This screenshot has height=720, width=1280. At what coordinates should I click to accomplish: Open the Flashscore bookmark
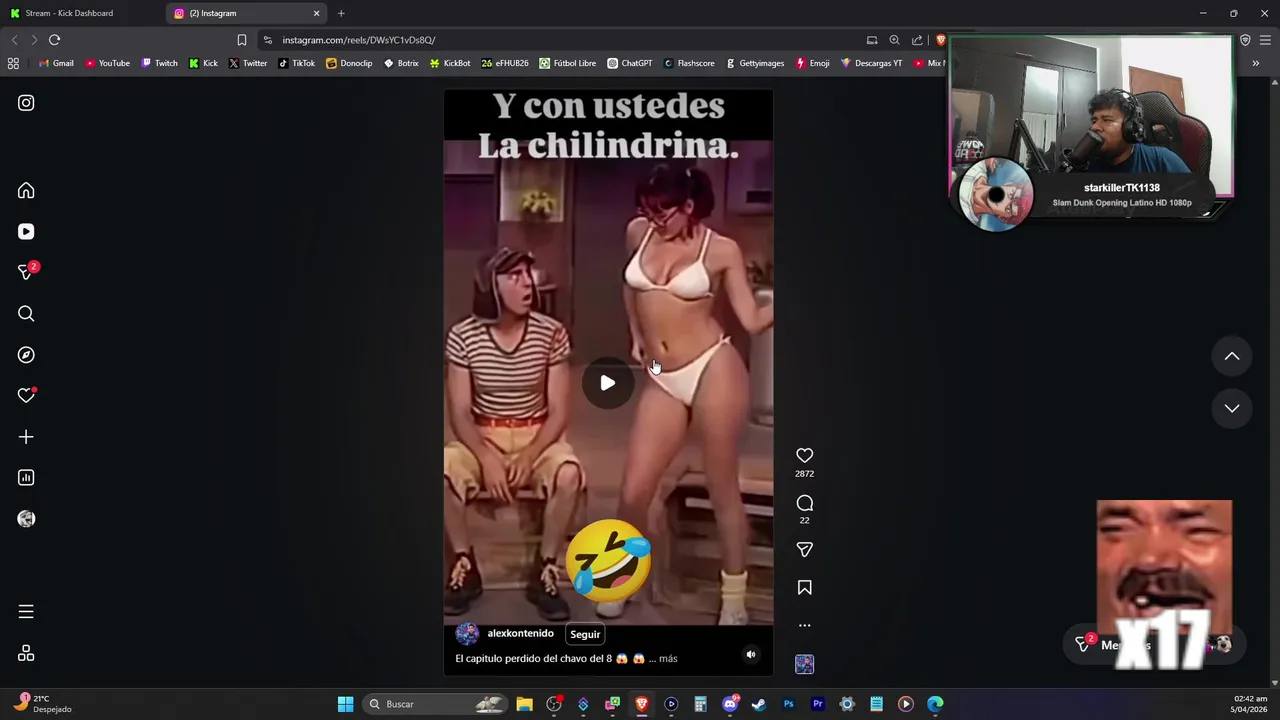coord(689,63)
